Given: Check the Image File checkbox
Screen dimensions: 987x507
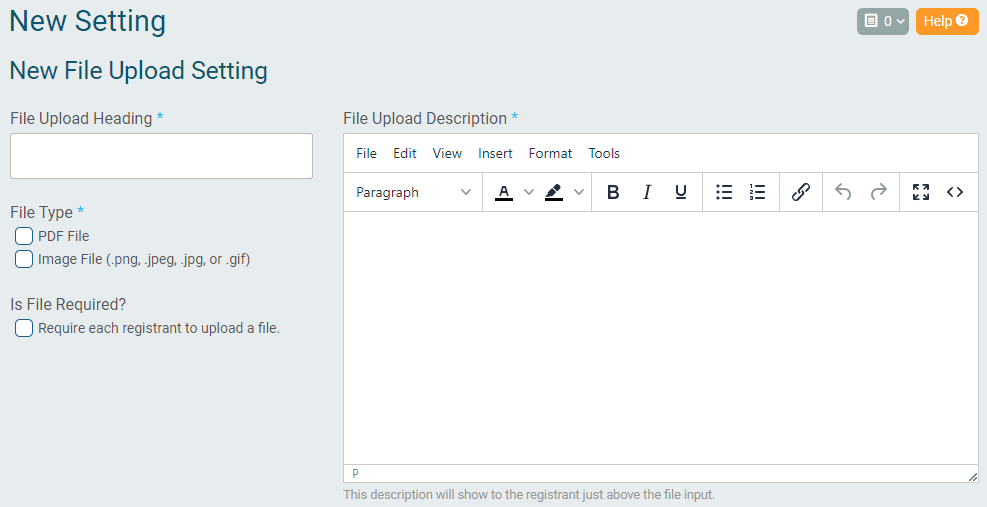Looking at the screenshot, I should click(x=24, y=259).
